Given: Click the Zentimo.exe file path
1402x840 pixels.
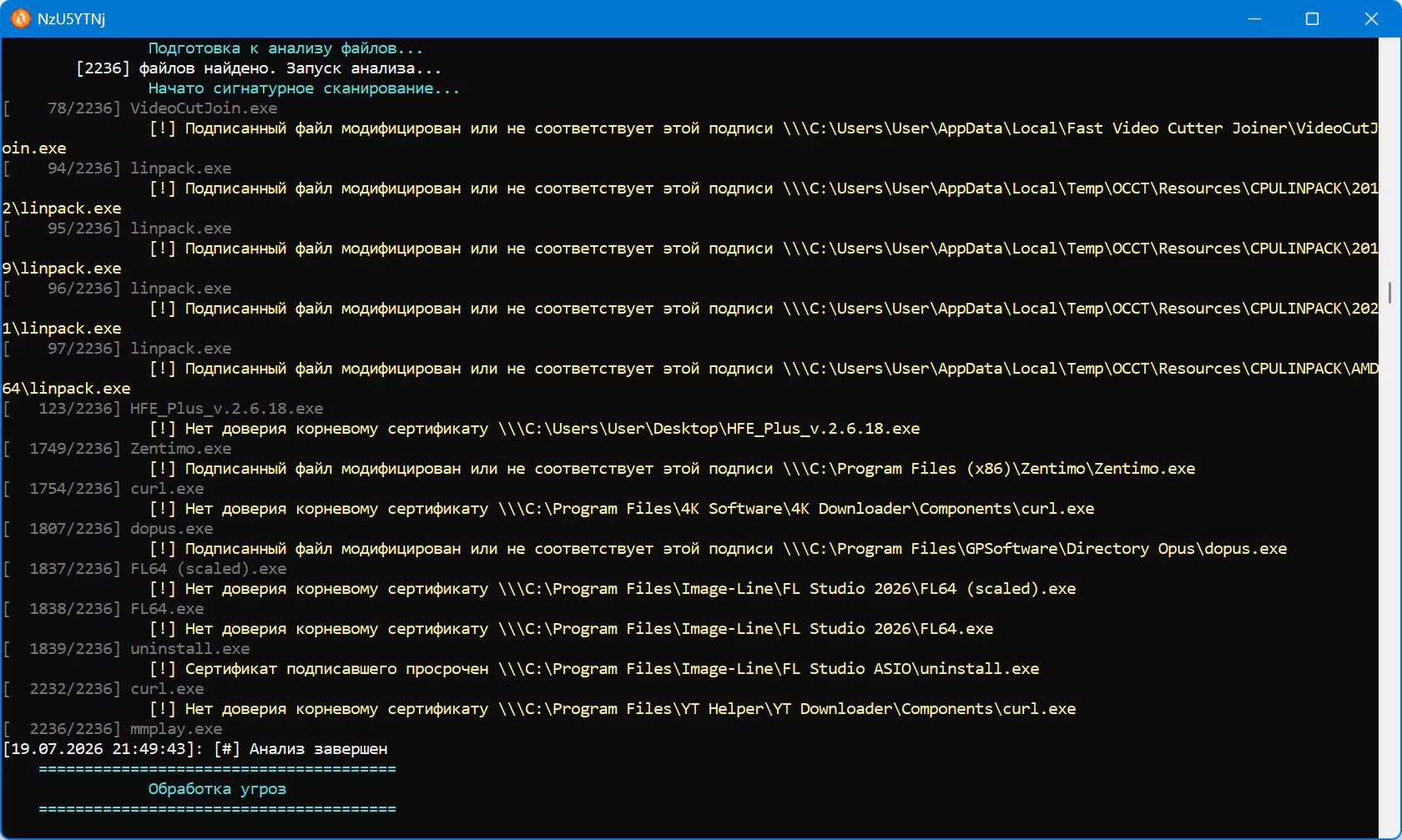Looking at the screenshot, I should pos(988,469).
